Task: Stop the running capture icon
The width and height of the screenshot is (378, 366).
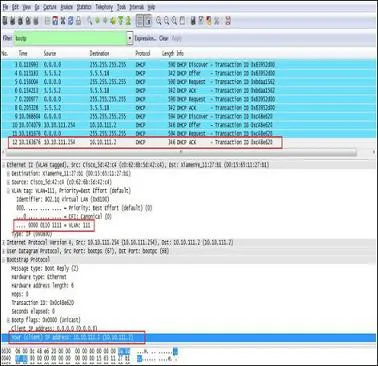Action: pos(28,21)
